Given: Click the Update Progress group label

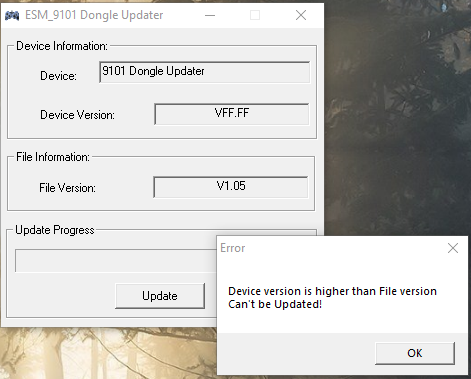Looking at the screenshot, I should (55, 230).
